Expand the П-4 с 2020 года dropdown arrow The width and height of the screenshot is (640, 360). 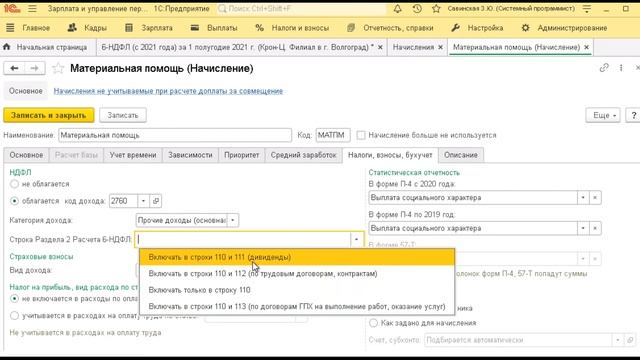coord(583,198)
